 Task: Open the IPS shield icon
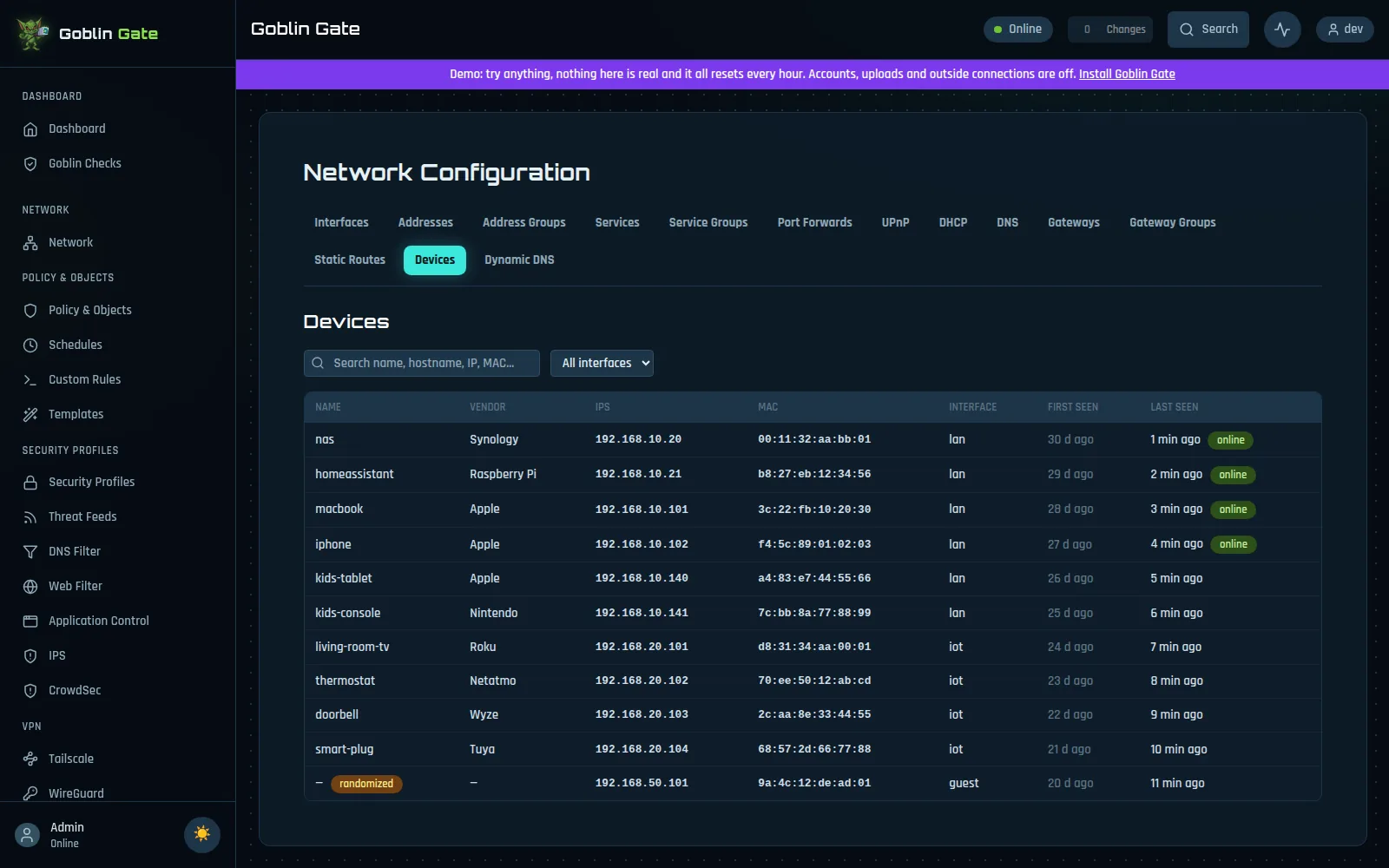[30, 656]
